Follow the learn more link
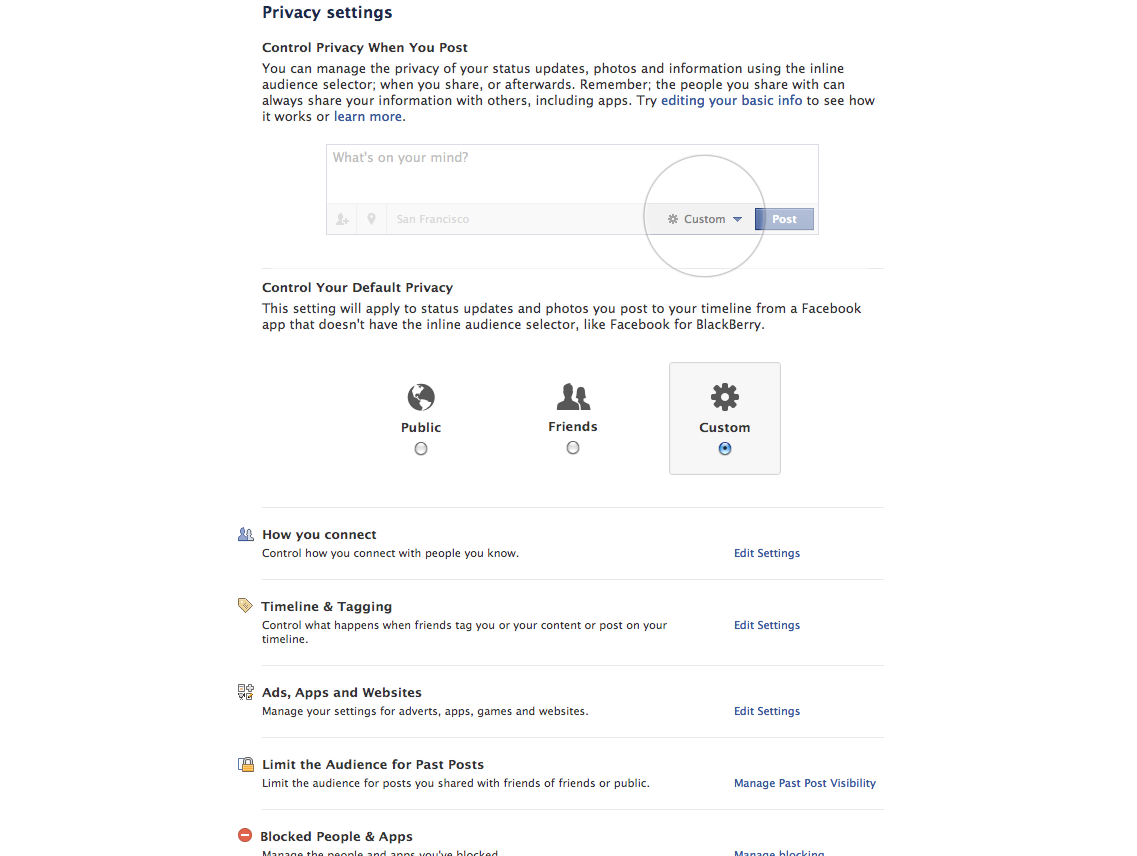This screenshot has height=856, width=1137. tap(368, 117)
